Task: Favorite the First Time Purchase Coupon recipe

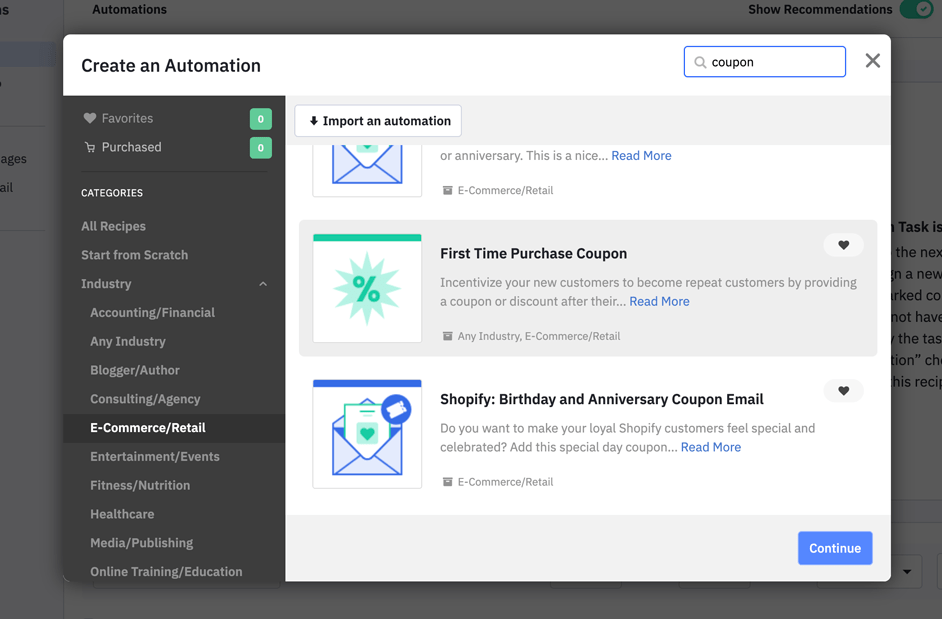Action: tap(843, 245)
